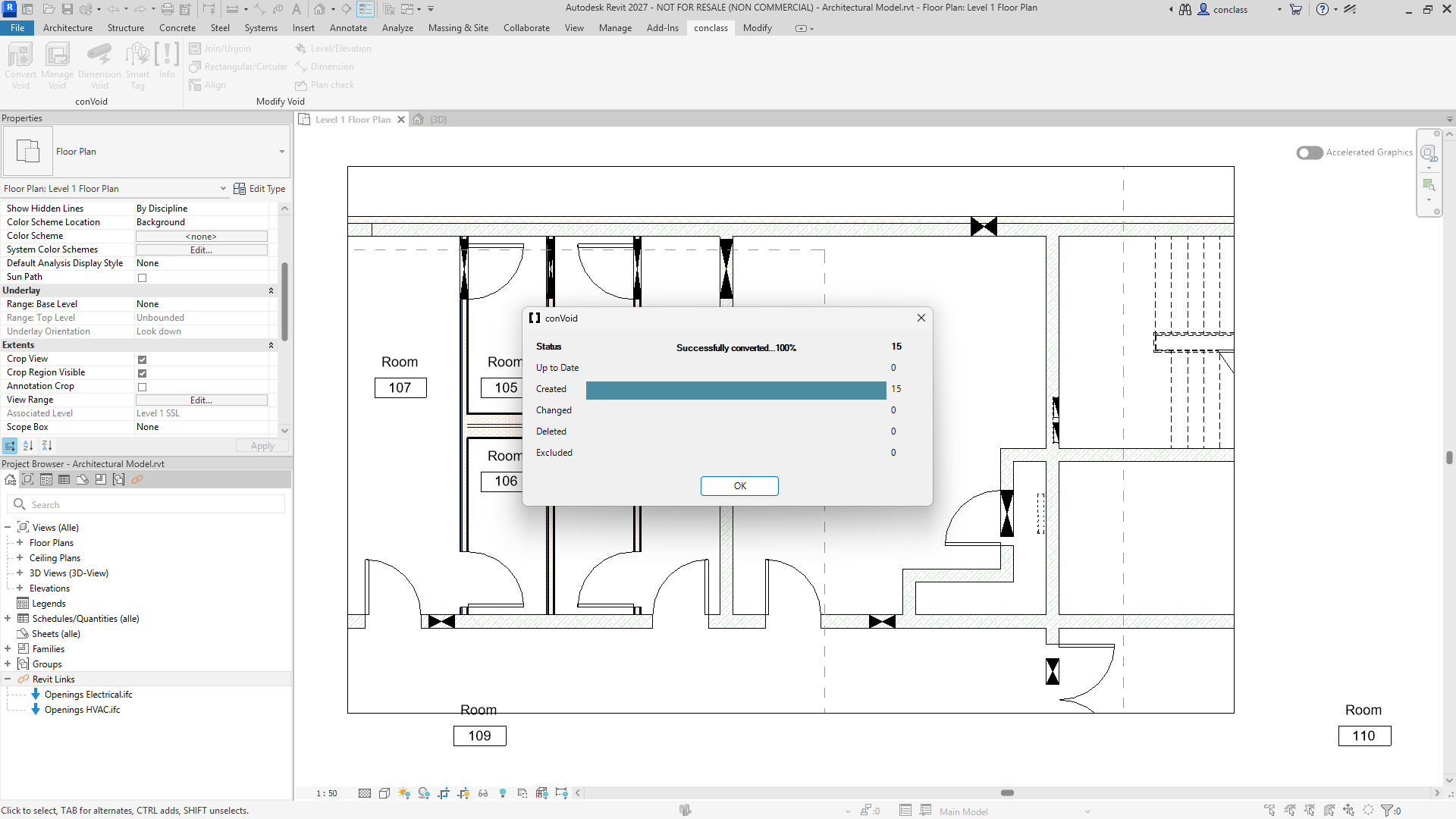Run the Plan check command
1456x819 pixels.
click(x=325, y=85)
